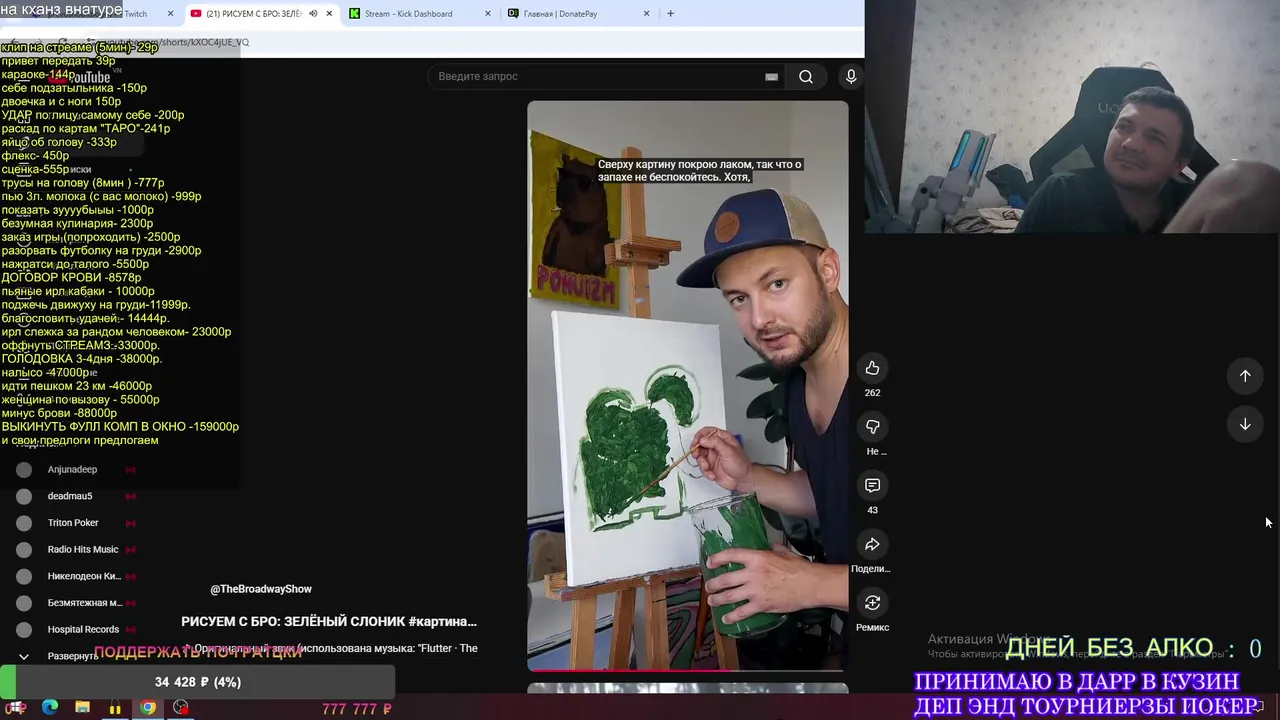Image resolution: width=1280 pixels, height=720 pixels.
Task: Open new browser tab with plus
Action: click(670, 14)
